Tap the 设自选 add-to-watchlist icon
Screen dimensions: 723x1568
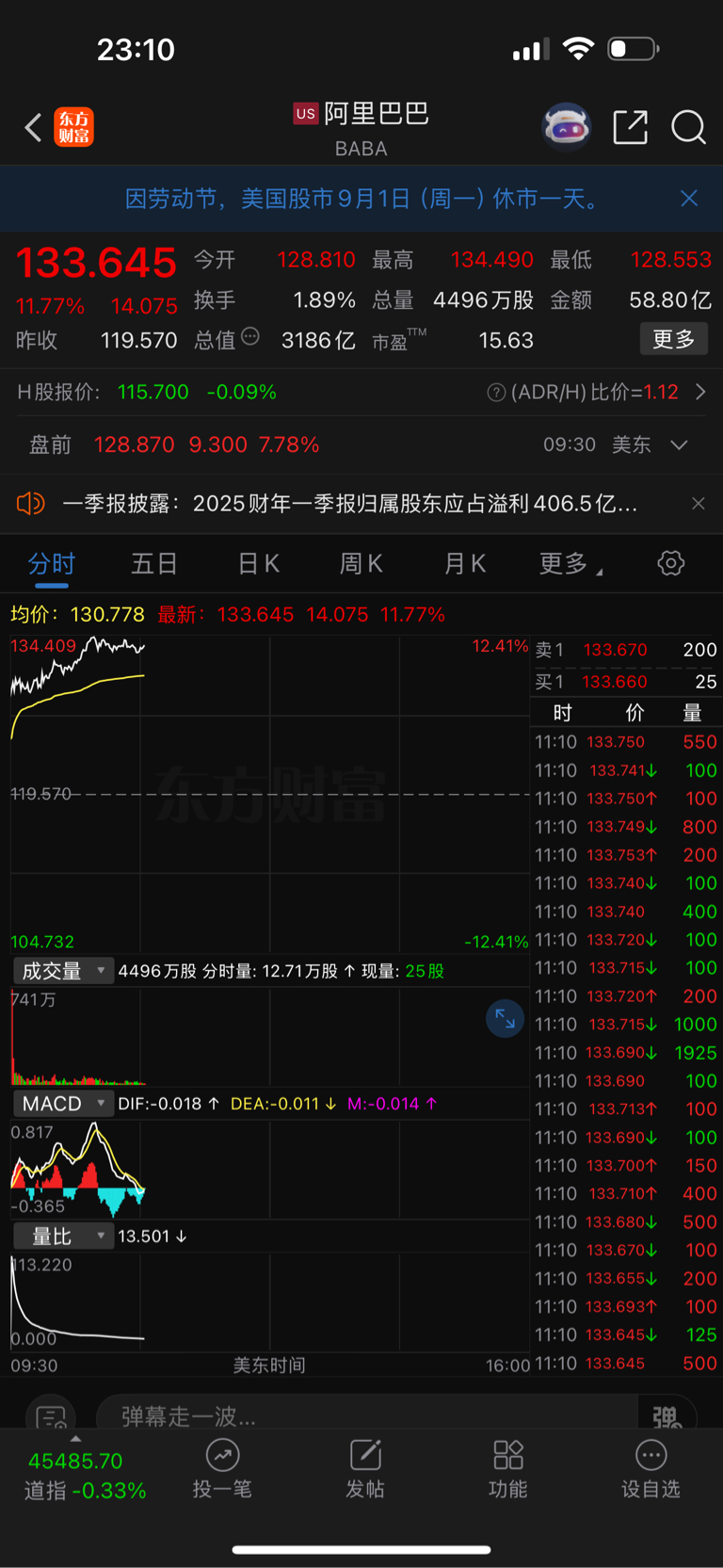click(x=651, y=1455)
